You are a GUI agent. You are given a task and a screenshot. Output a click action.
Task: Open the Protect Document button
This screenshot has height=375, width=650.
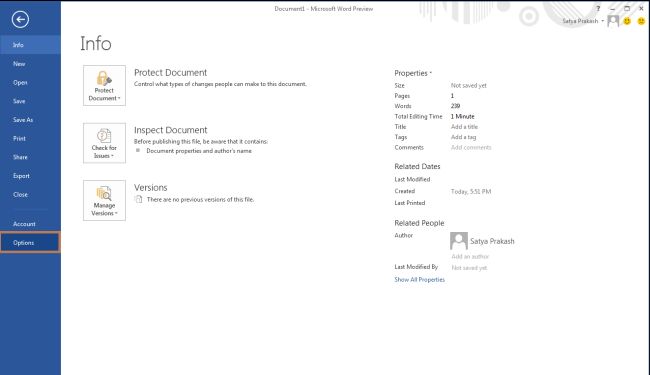tap(104, 85)
